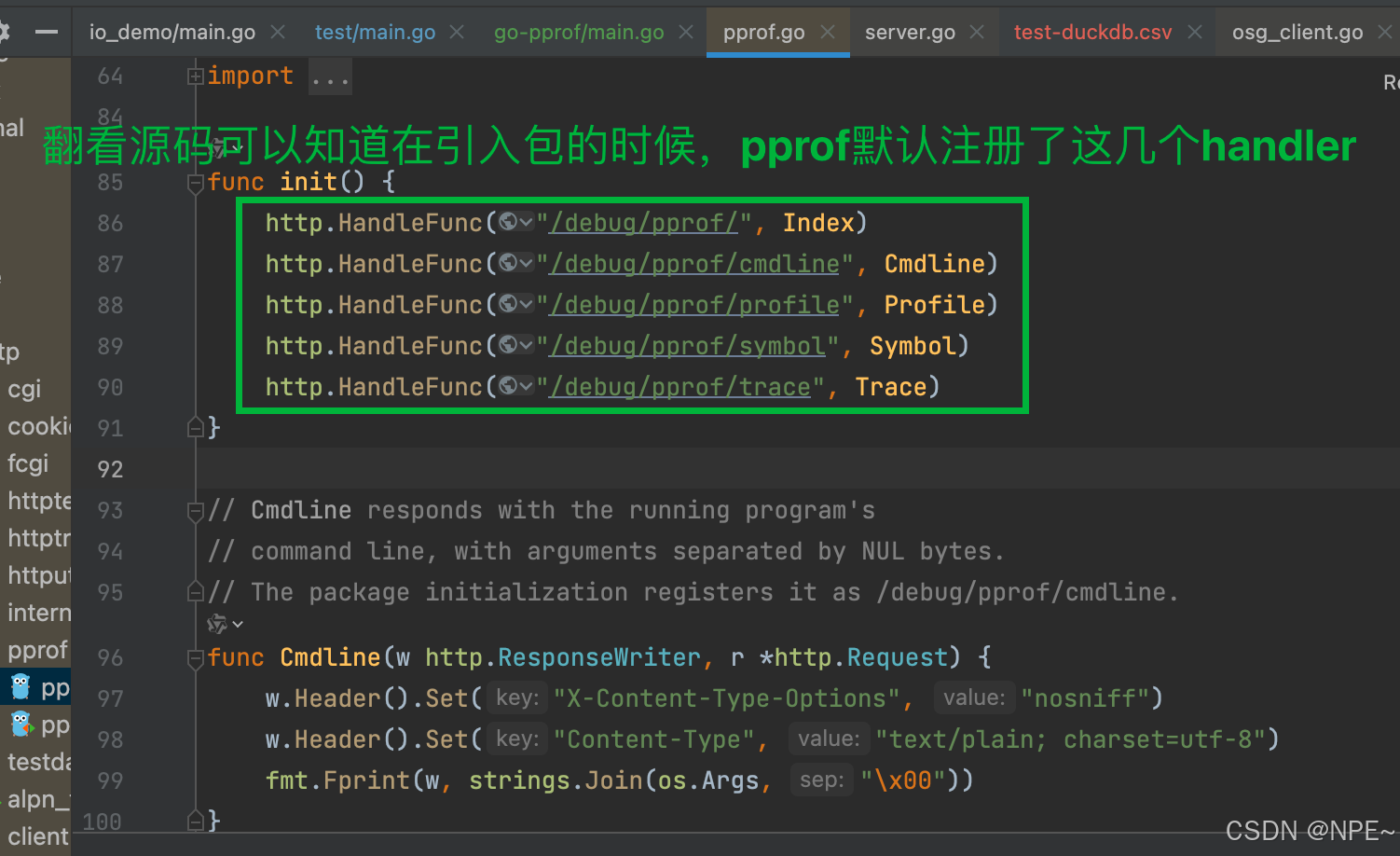This screenshot has width=1400, height=856.
Task: Click the "value:" hint before "nosniff"
Action: tap(974, 697)
